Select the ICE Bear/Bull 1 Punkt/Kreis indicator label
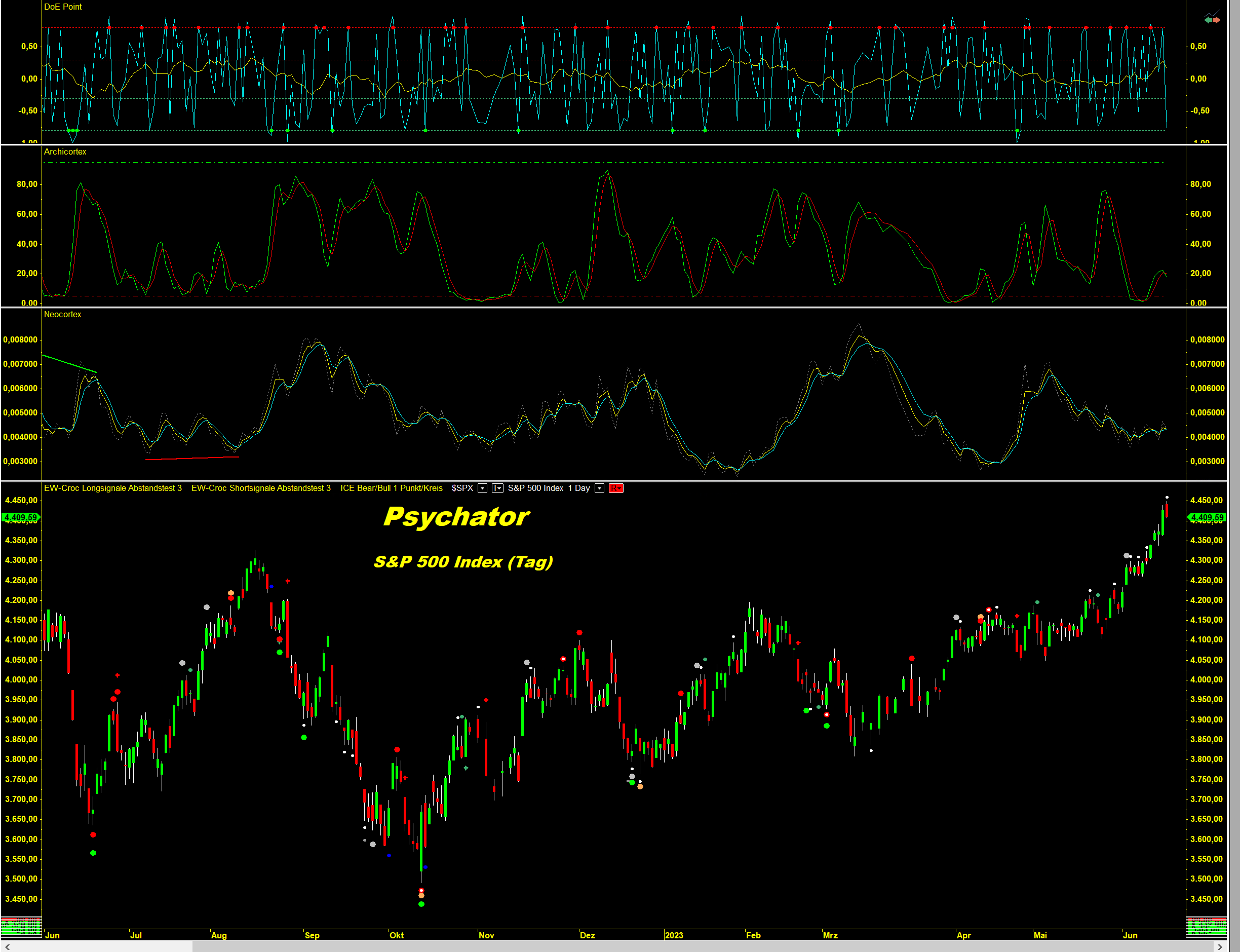Screen dimensions: 1240x952 click(x=392, y=488)
